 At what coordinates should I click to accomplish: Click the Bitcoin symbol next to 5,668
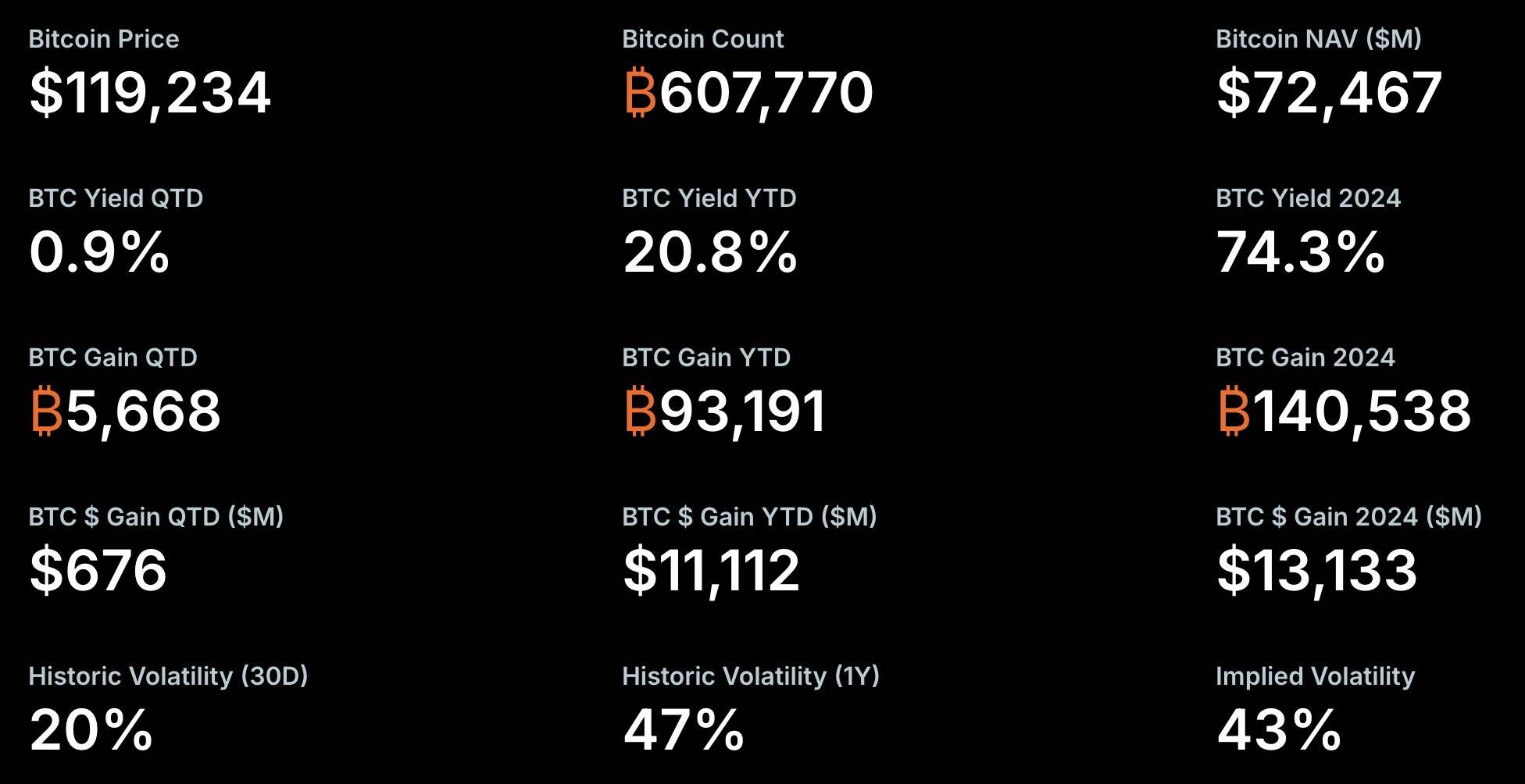(x=46, y=412)
